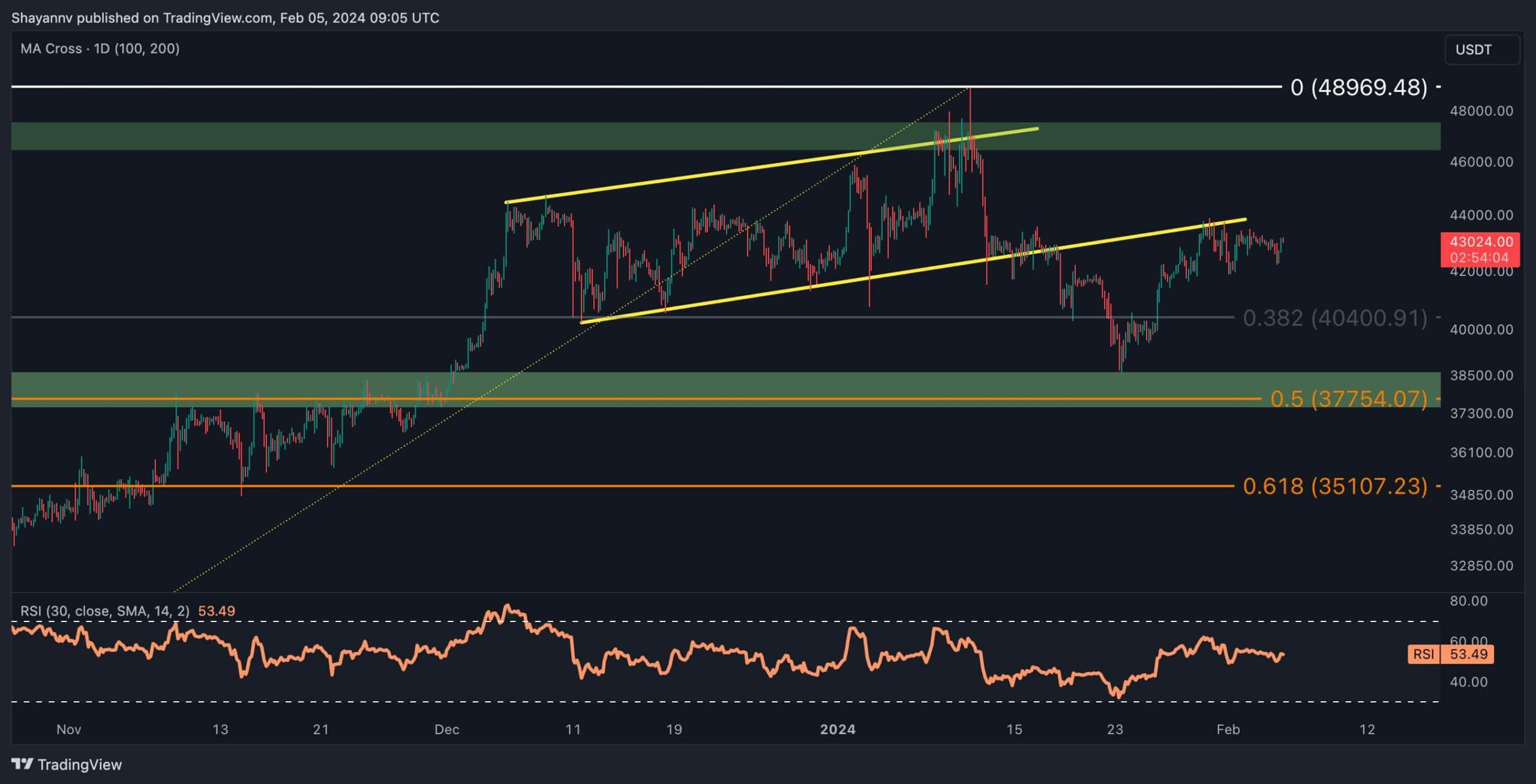Click the 80.00 RSI scale label
This screenshot has width=1536, height=784.
pyautogui.click(x=1468, y=601)
